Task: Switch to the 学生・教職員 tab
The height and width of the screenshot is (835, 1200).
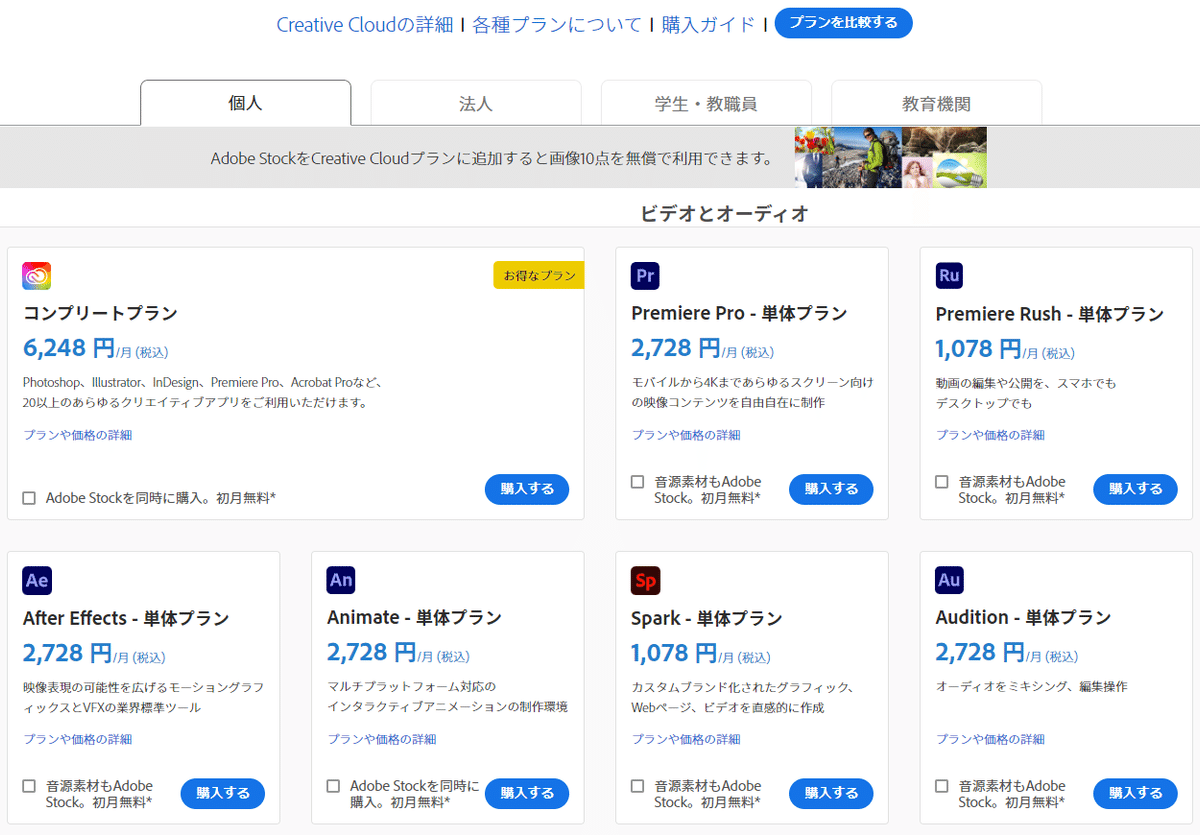Action: (x=706, y=103)
